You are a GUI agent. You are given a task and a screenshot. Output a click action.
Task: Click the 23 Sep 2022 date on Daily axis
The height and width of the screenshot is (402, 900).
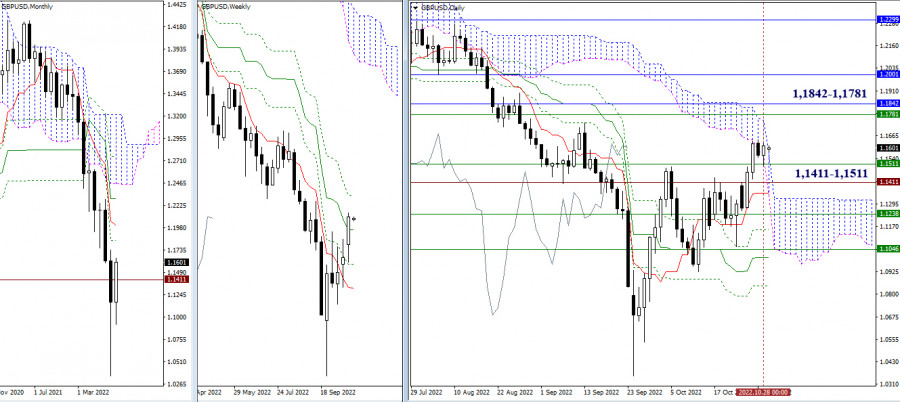[646, 392]
